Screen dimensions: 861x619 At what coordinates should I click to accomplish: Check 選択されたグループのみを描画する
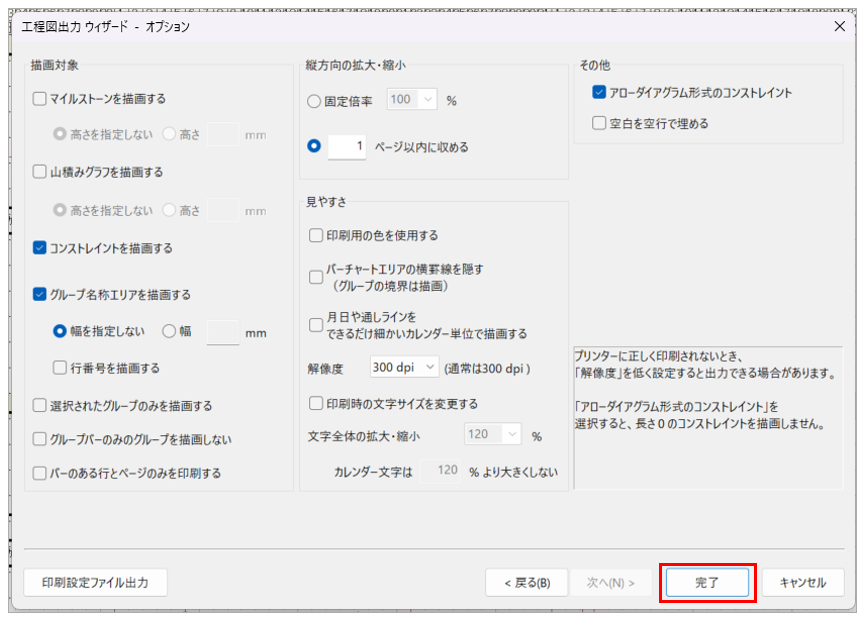[40, 406]
